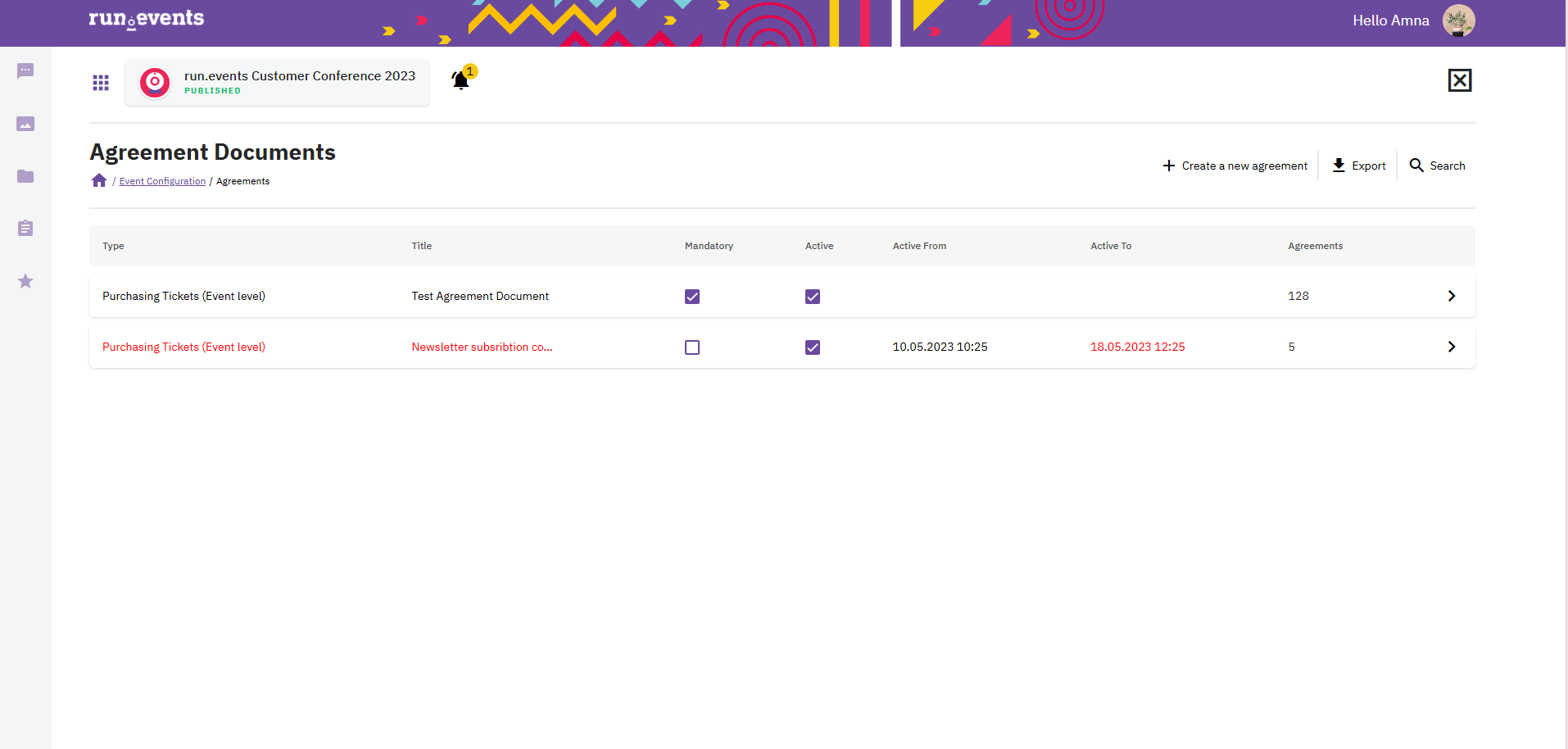Click the 10.05.2023 10:25 Active From date
1568x749 pixels.
pyautogui.click(x=940, y=347)
